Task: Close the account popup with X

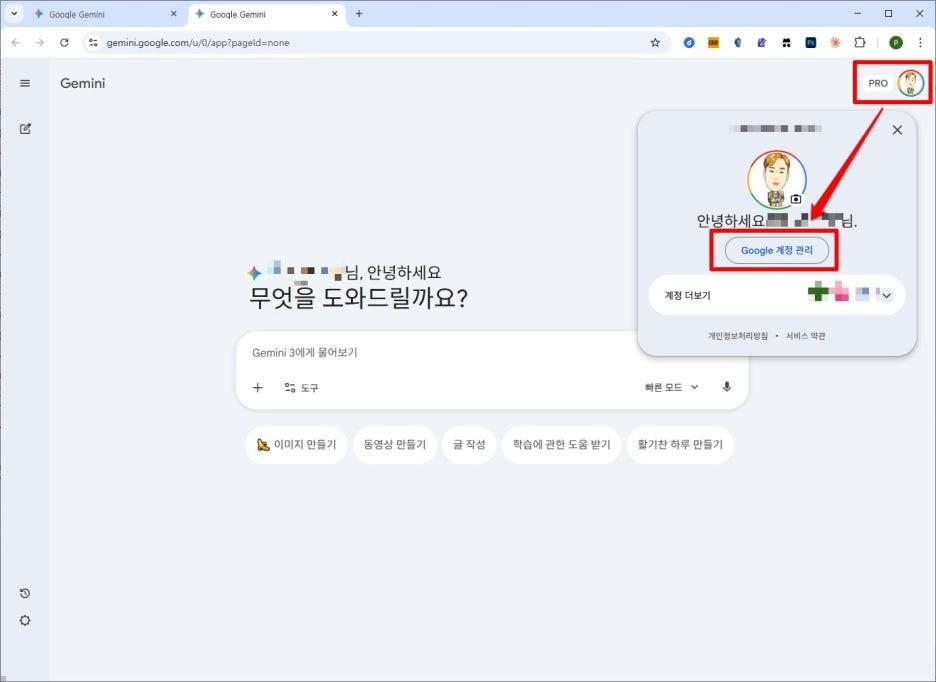Action: [897, 130]
